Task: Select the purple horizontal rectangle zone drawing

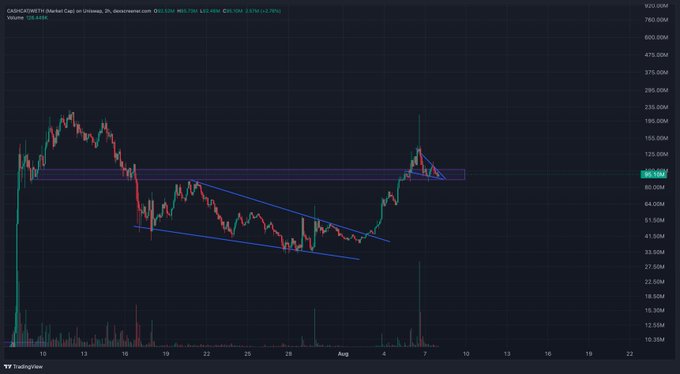Action: (251, 174)
